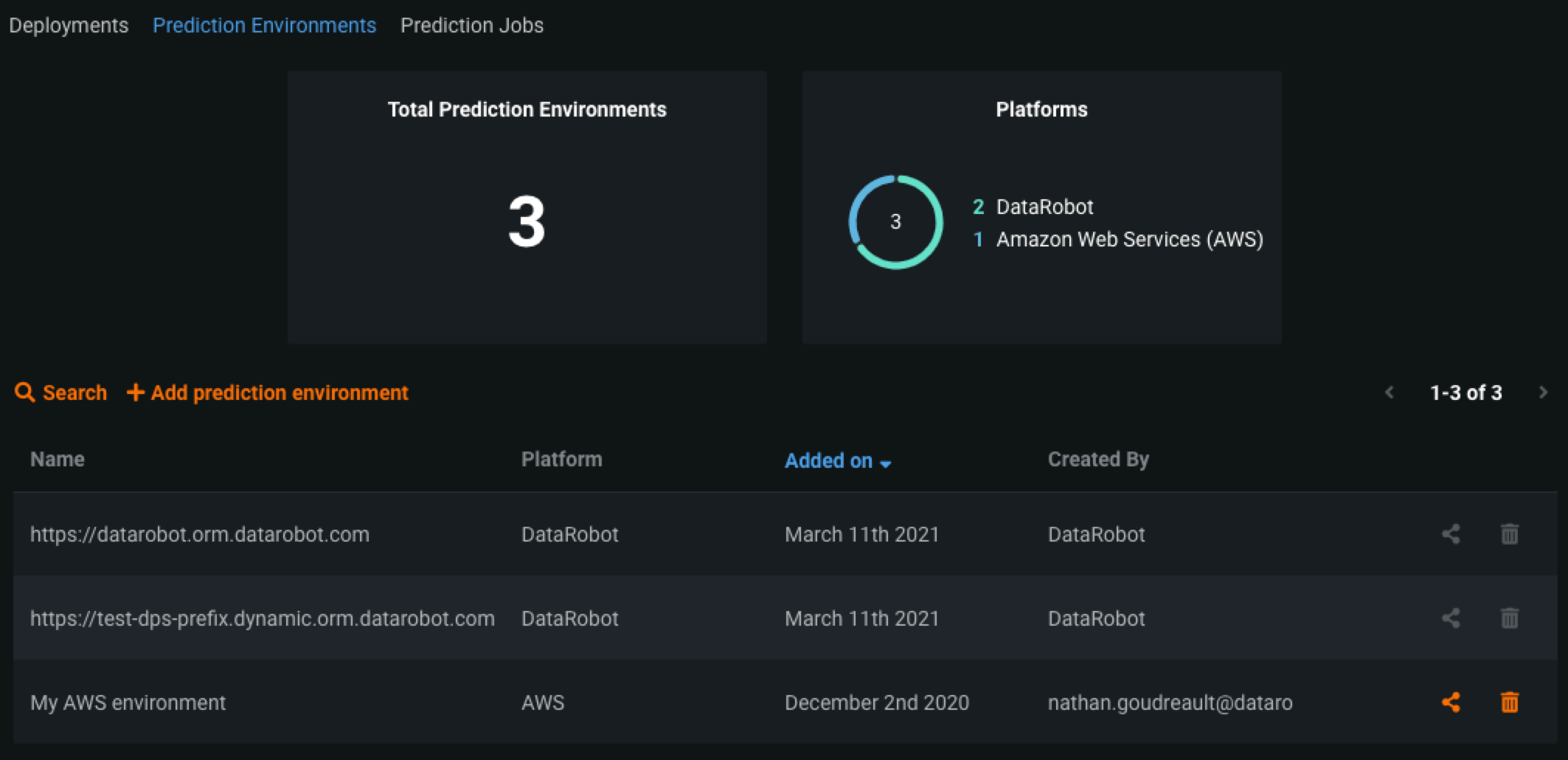Viewport: 1568px width, 760px height.
Task: Share the datarobot.orm.datarobot.com environment
Action: 1451,534
